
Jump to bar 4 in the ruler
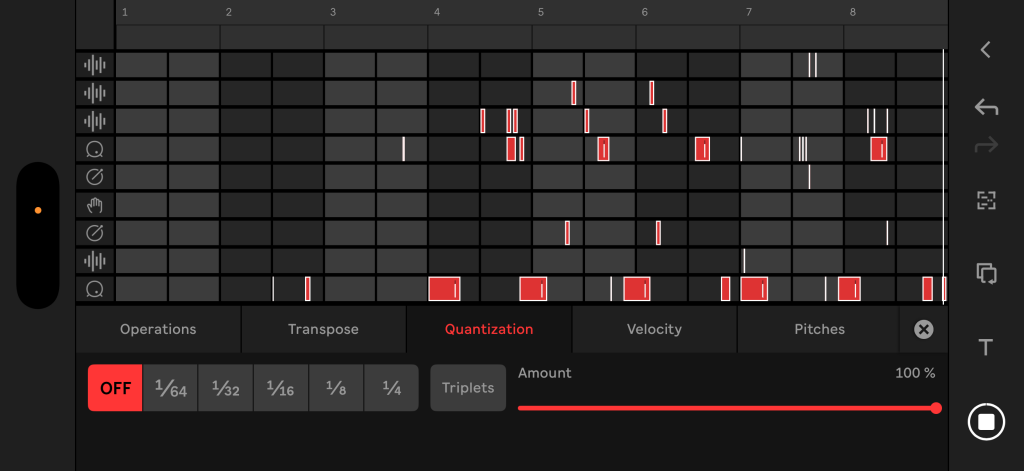437,12
